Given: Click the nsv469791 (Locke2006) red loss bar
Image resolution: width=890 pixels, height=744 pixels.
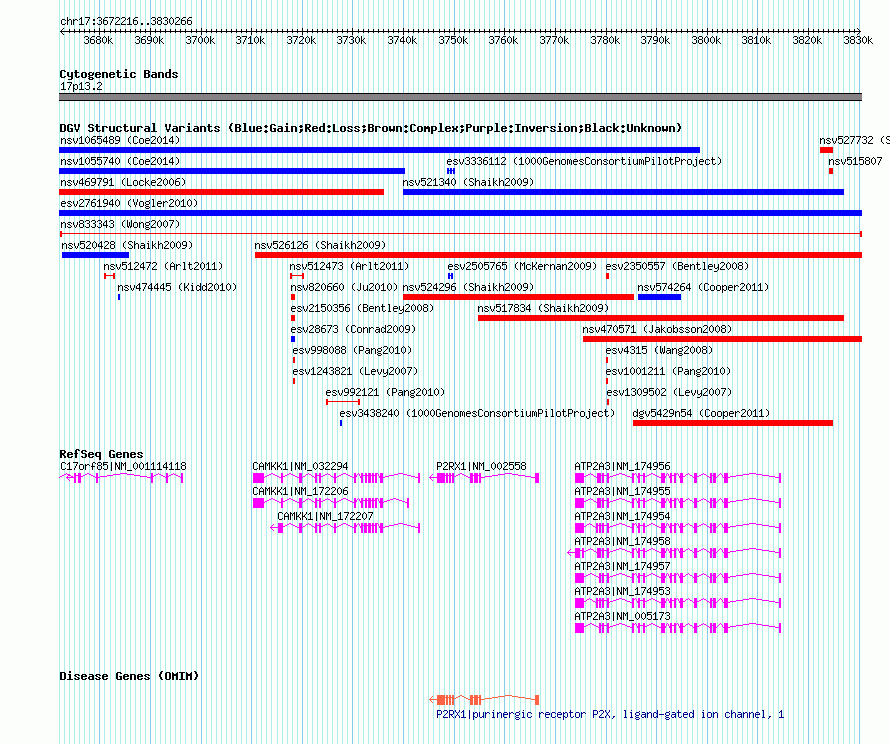Looking at the screenshot, I should click(x=221, y=192).
